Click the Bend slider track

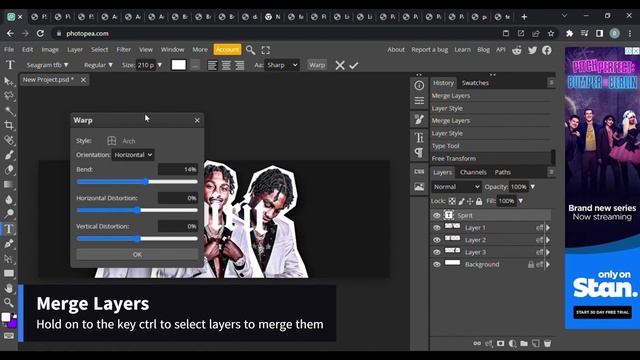point(137,182)
